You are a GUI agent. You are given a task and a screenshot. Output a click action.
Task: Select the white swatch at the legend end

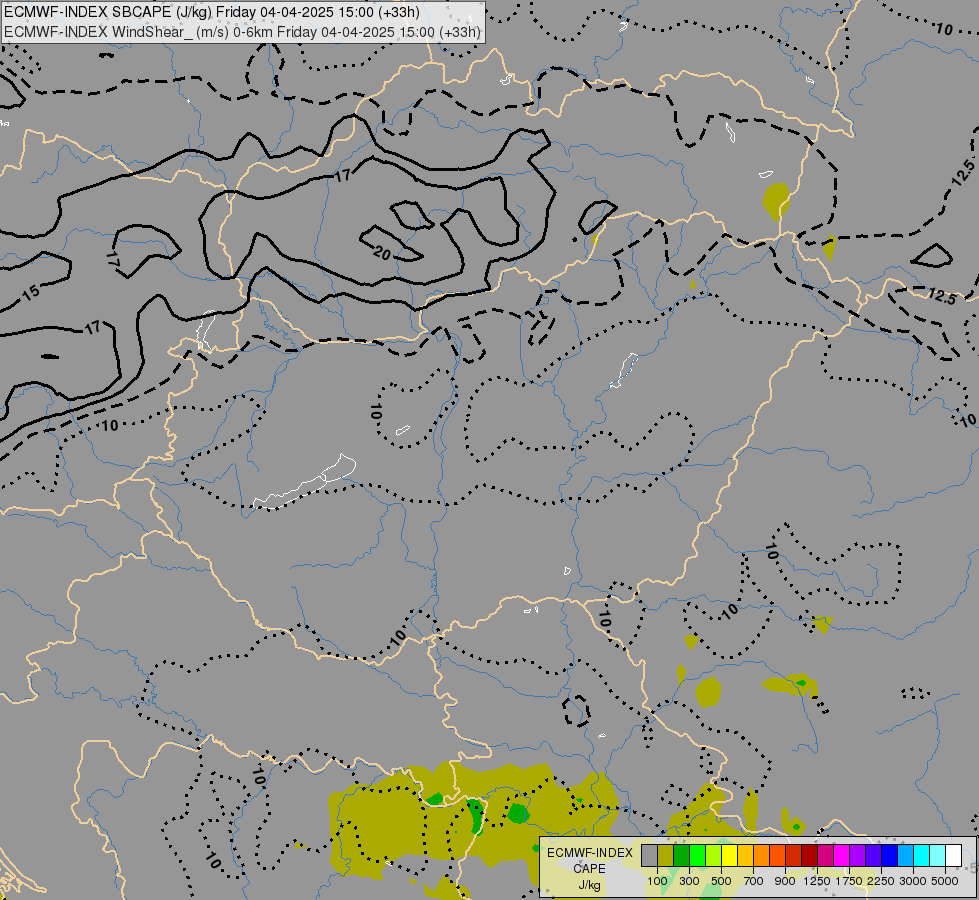(954, 856)
